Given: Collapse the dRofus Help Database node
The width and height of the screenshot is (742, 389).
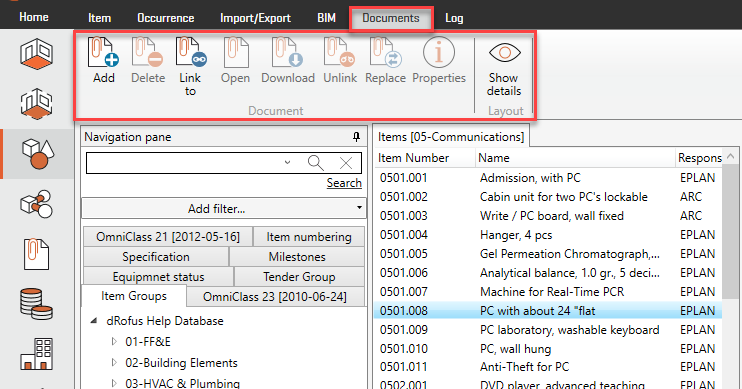Looking at the screenshot, I should [x=94, y=320].
